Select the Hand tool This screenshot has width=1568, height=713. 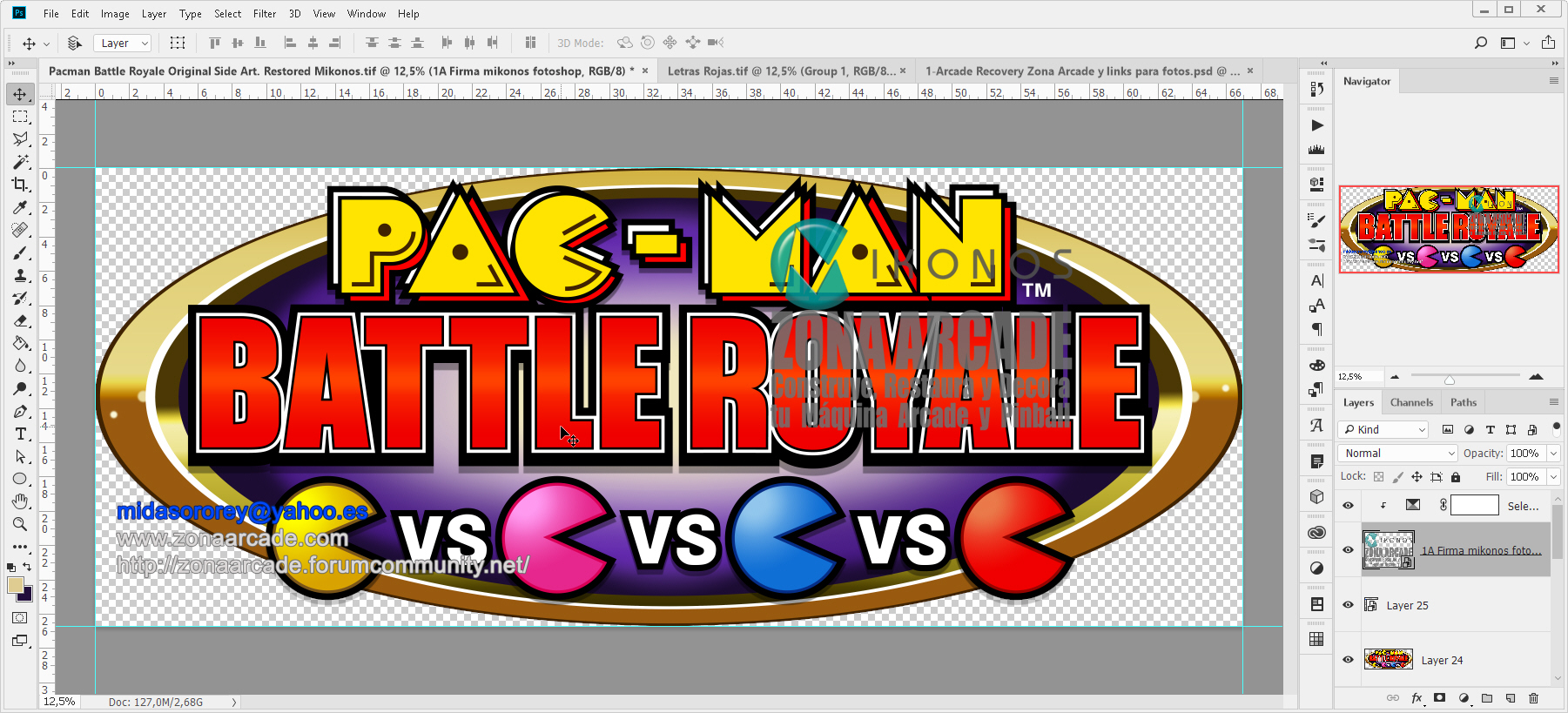point(20,501)
